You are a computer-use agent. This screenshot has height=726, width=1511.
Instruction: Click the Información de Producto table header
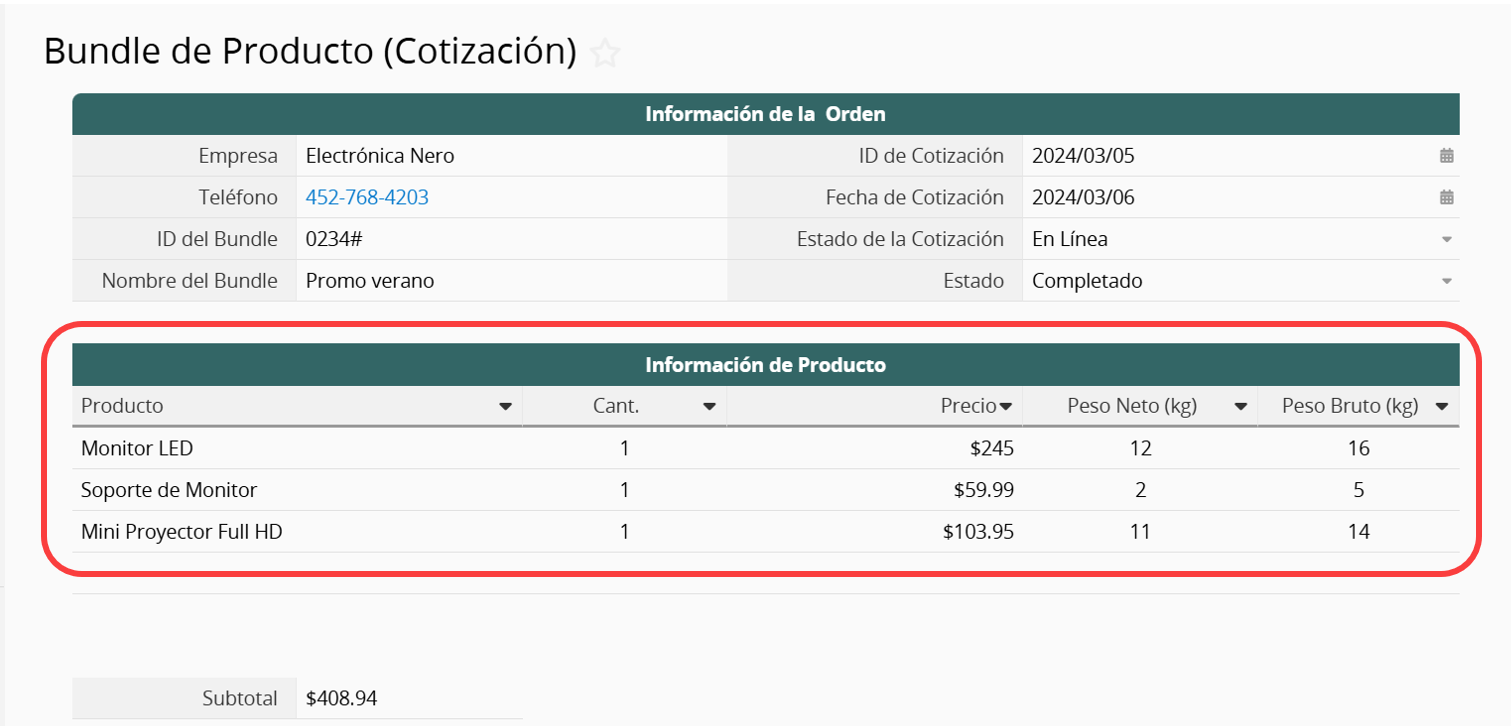[x=765, y=365]
